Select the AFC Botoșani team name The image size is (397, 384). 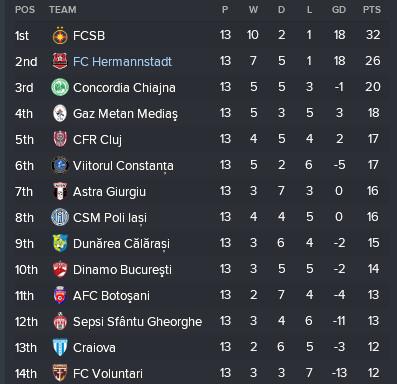(x=111, y=296)
